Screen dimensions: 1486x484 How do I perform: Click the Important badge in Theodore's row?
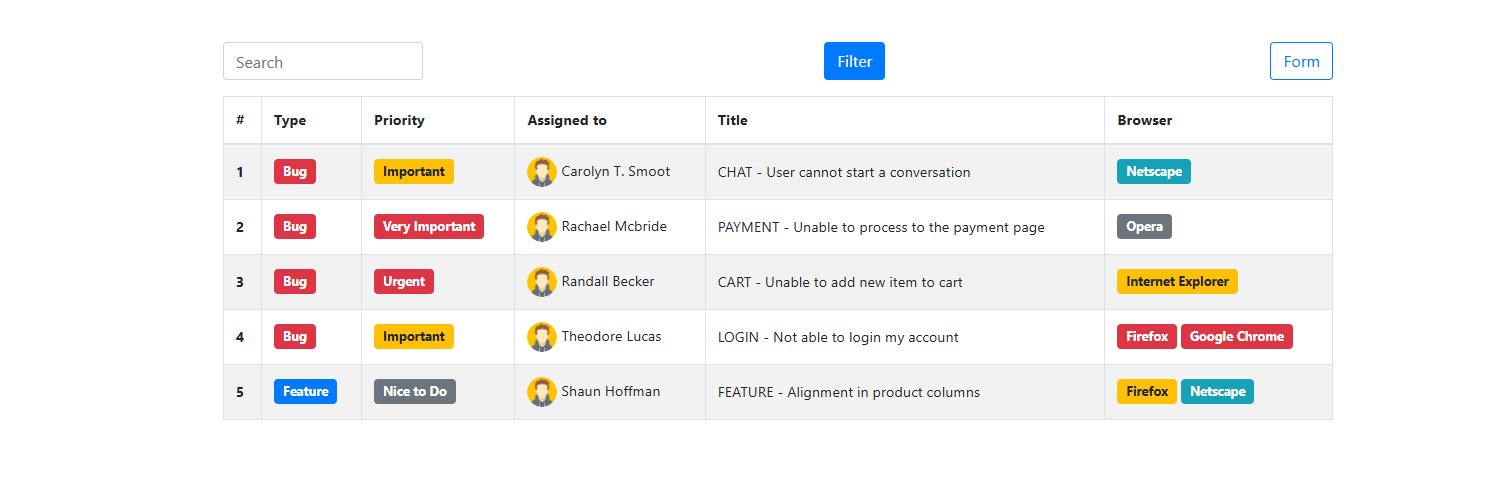click(414, 337)
